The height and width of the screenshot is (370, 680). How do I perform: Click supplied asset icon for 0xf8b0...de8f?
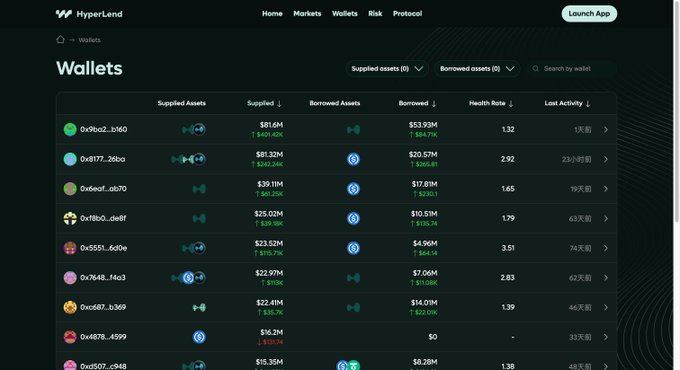(199, 218)
